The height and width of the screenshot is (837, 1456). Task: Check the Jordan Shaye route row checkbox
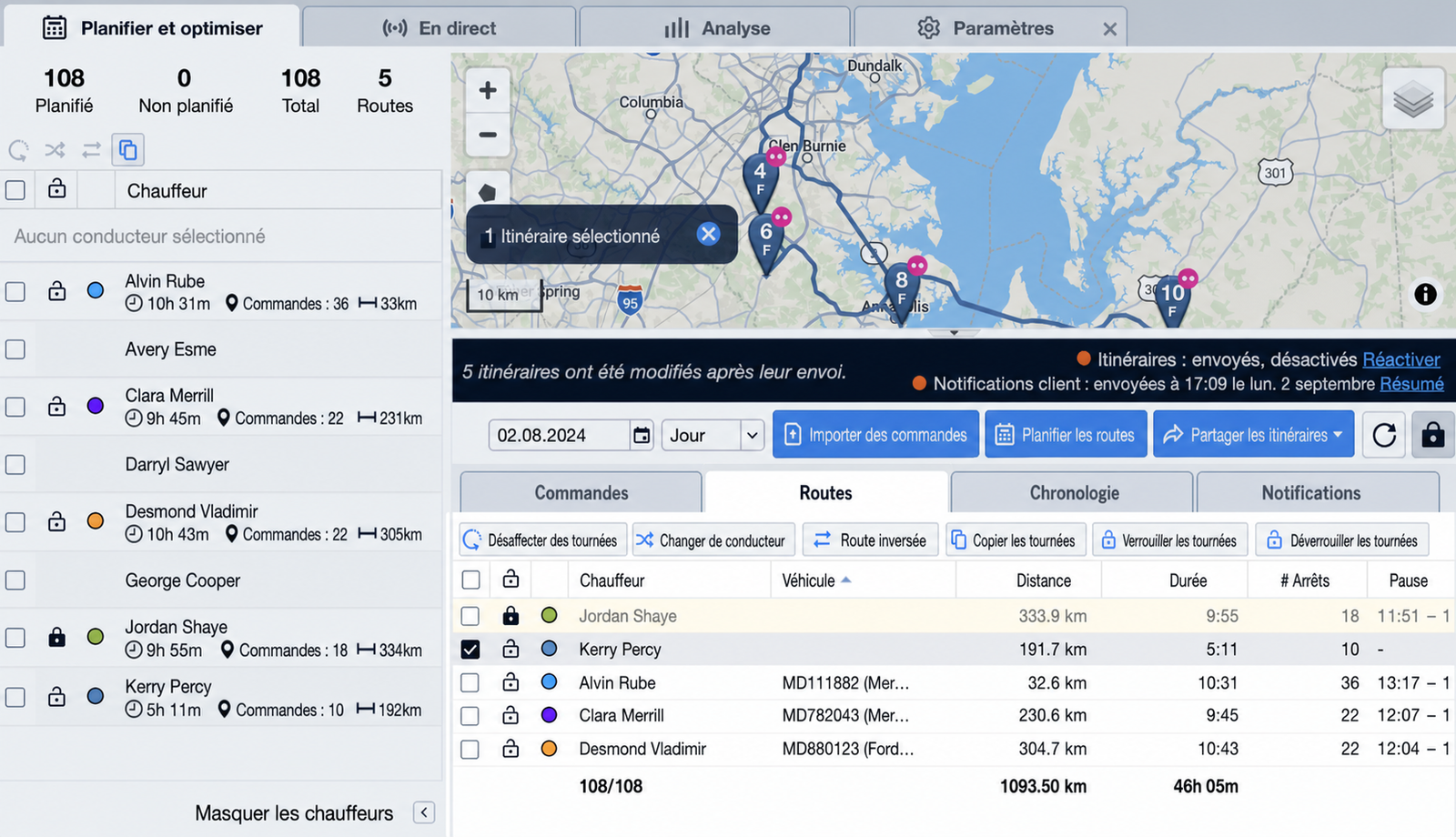tap(470, 616)
